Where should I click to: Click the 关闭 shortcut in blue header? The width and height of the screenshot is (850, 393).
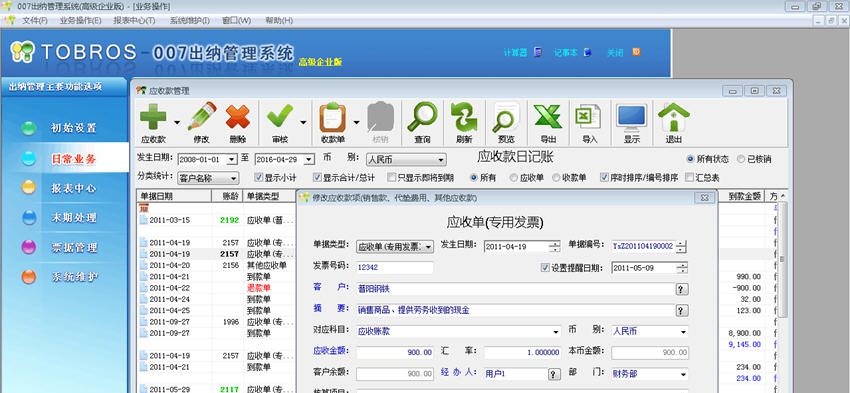[623, 53]
